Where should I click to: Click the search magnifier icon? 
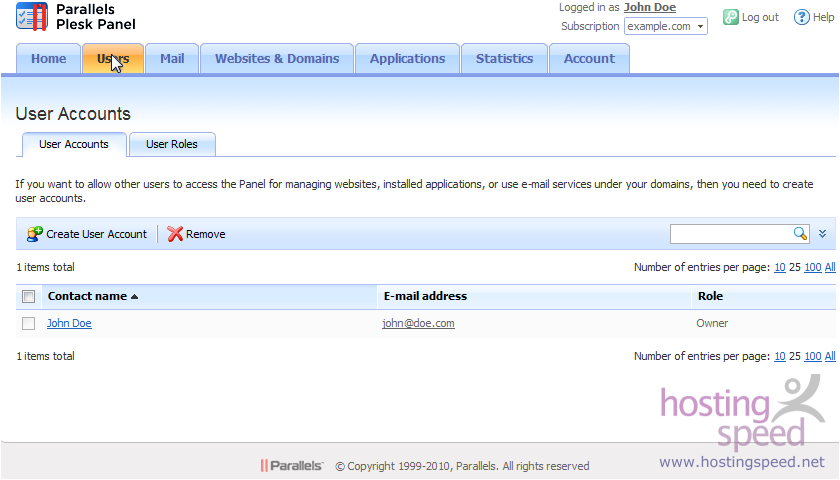pos(800,234)
